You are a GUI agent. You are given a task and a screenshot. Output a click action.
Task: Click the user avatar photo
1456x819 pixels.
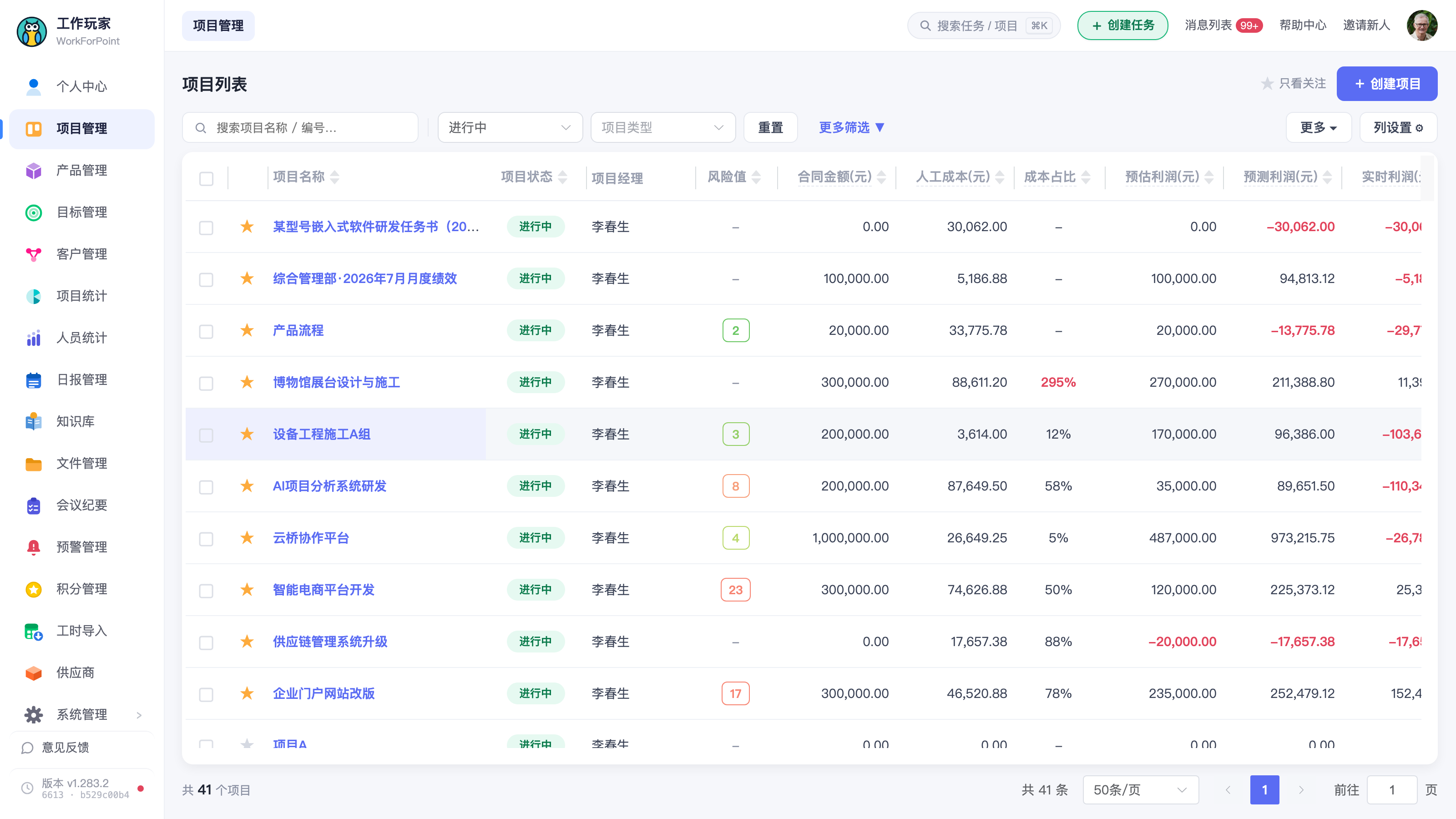[x=1422, y=25]
